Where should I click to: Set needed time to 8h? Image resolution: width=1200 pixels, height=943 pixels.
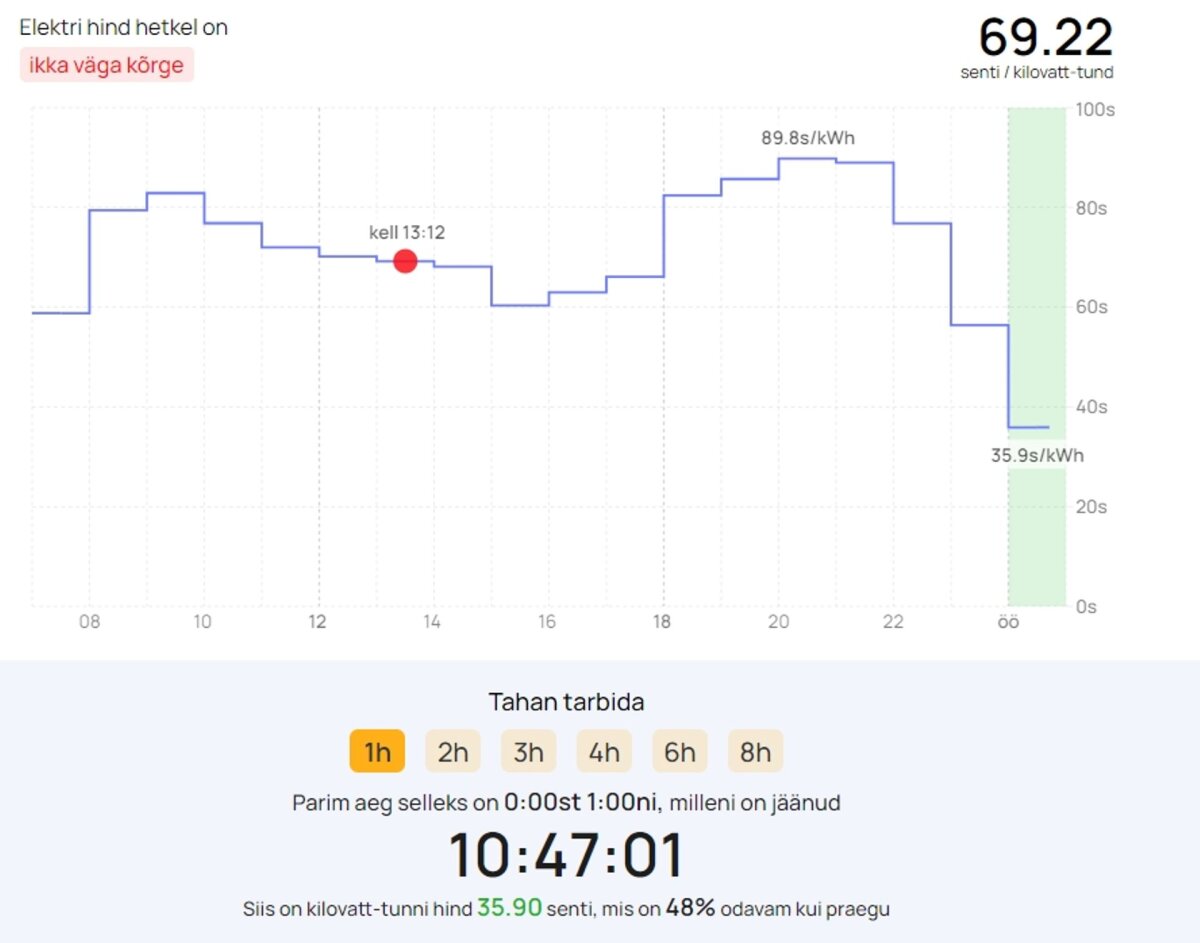[x=755, y=752]
